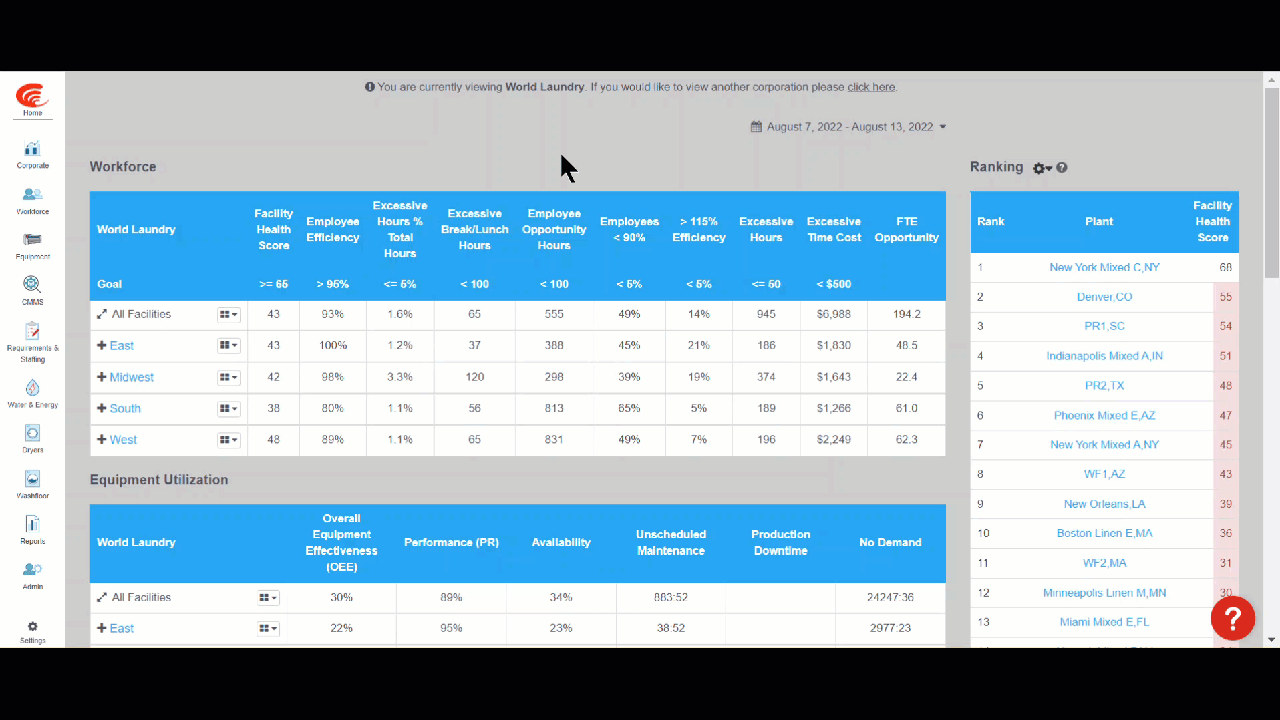Open New York Mixed C,NY plant
The width and height of the screenshot is (1280, 720).
click(1104, 268)
